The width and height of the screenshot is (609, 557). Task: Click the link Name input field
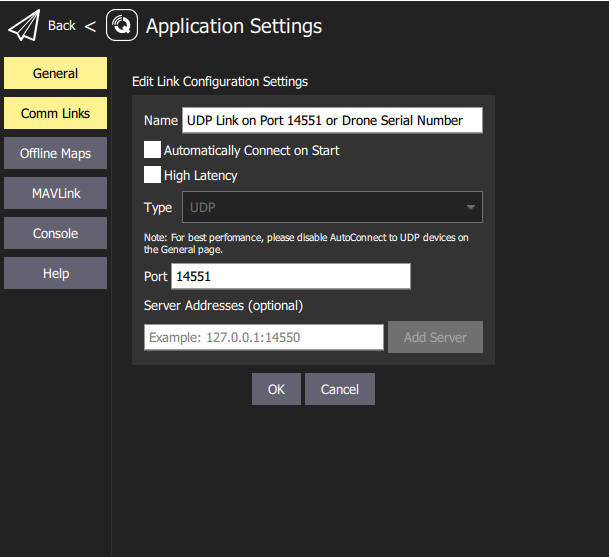pyautogui.click(x=332, y=120)
